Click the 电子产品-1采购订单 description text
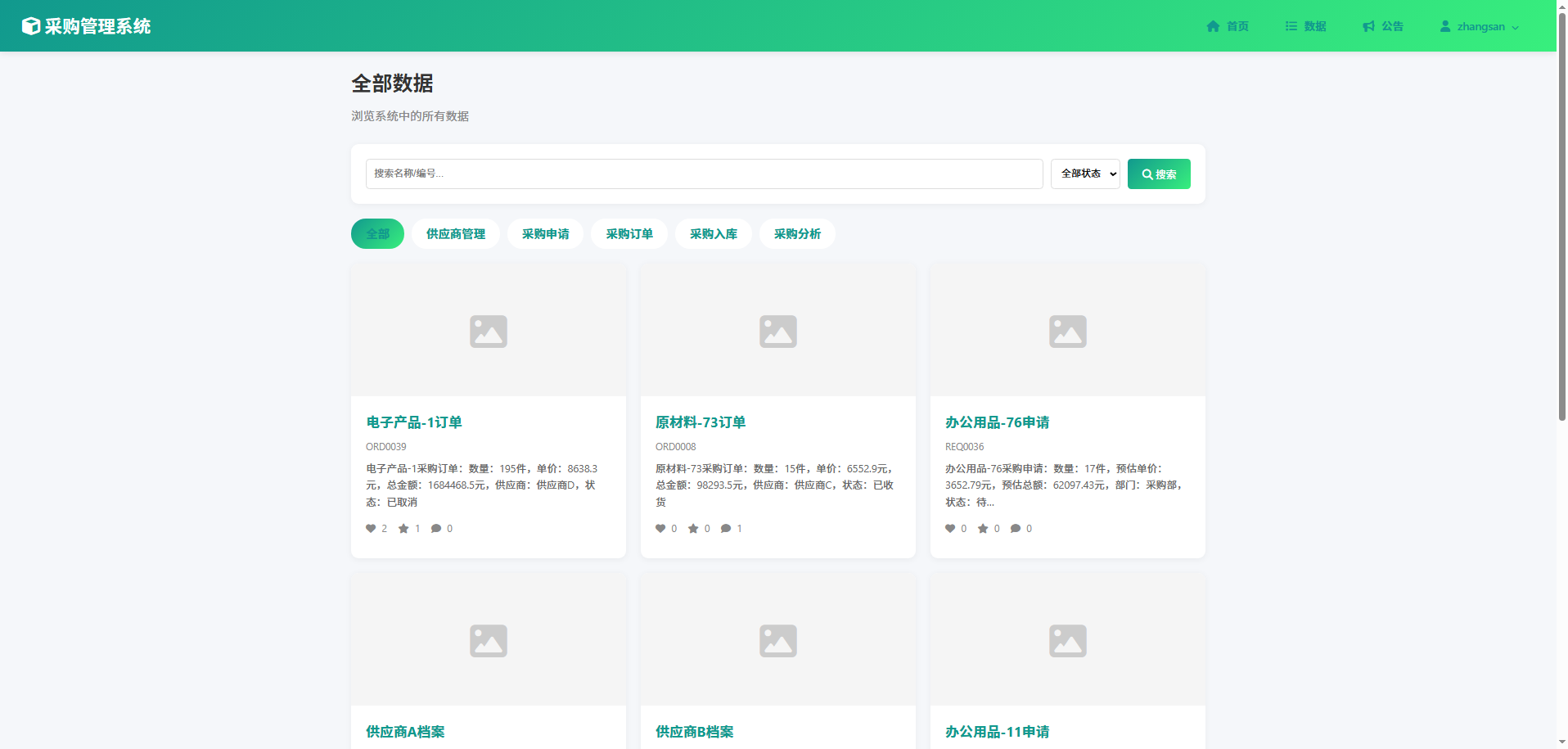This screenshot has height=749, width=1568. coord(484,485)
